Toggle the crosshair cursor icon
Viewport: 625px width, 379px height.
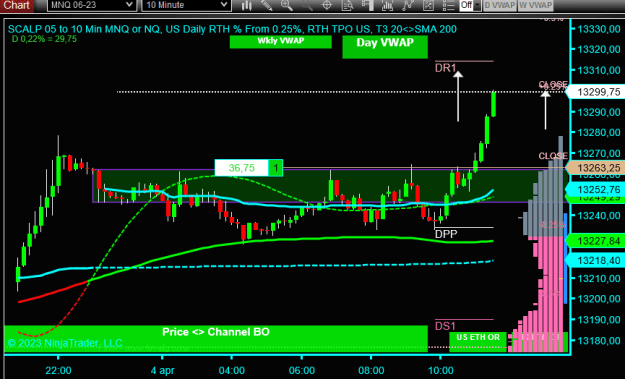[327, 5]
